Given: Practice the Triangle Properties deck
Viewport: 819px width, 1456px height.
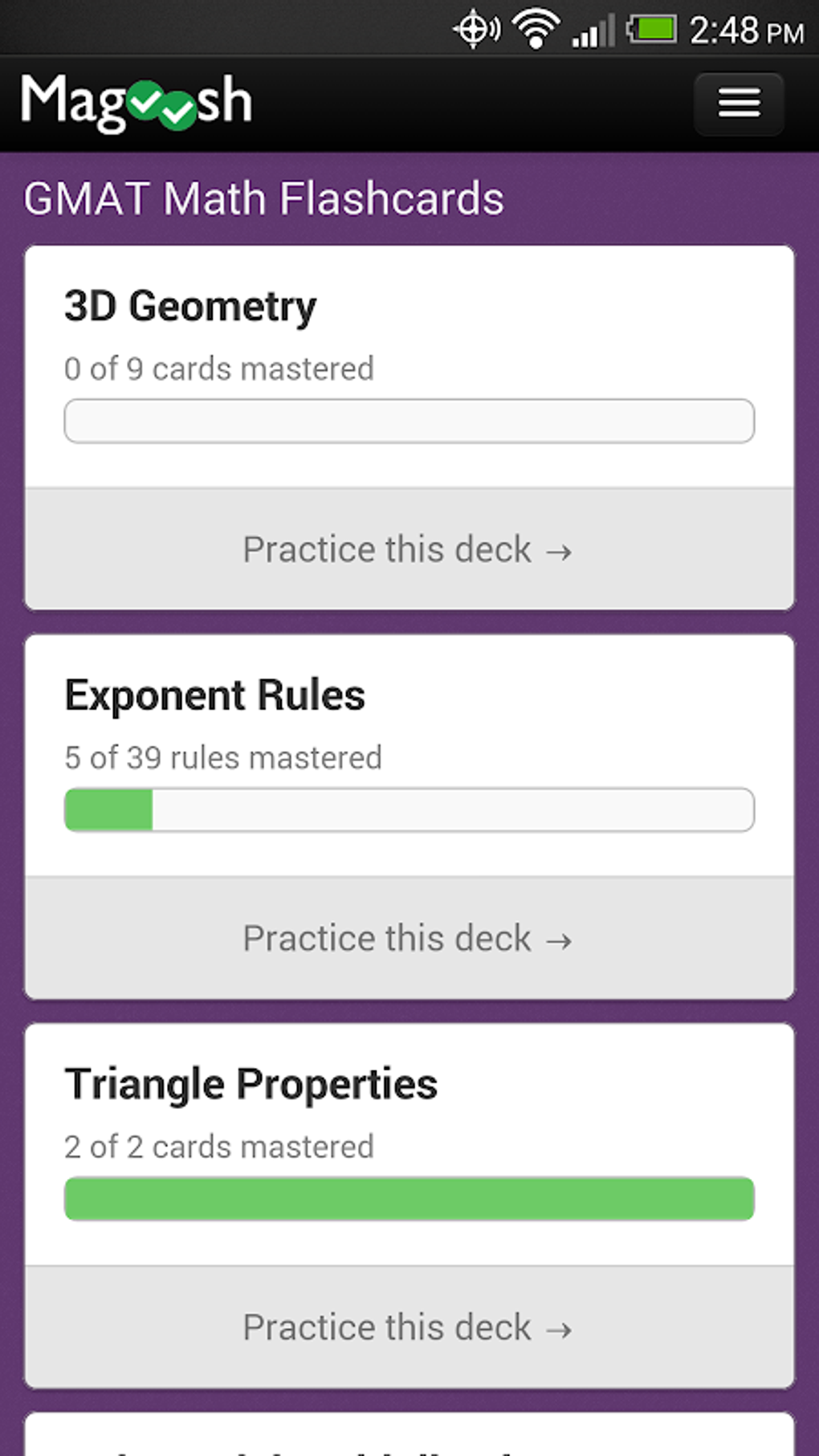Looking at the screenshot, I should pos(409,1328).
